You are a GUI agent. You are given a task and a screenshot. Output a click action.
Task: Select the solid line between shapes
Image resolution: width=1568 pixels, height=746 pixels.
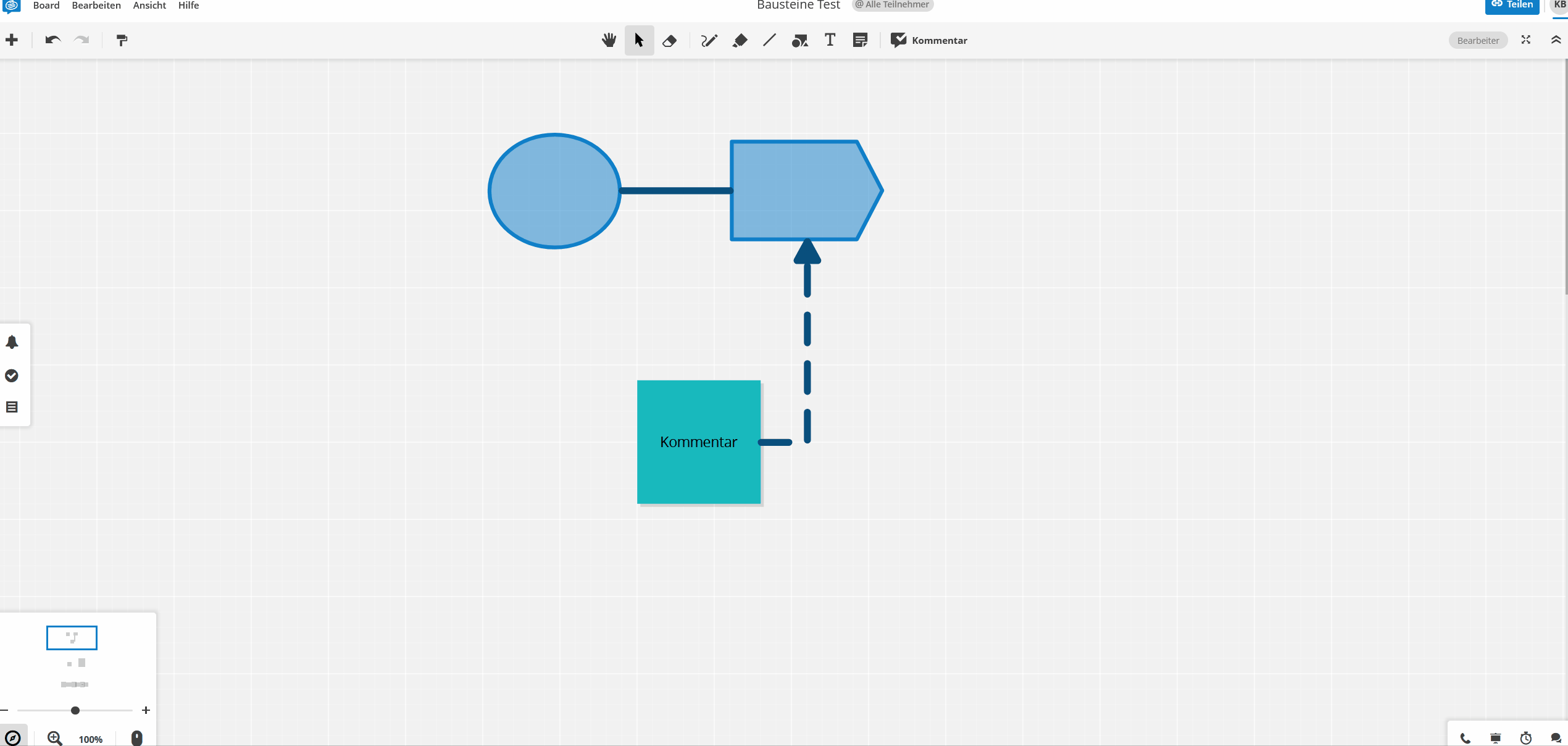tap(676, 191)
